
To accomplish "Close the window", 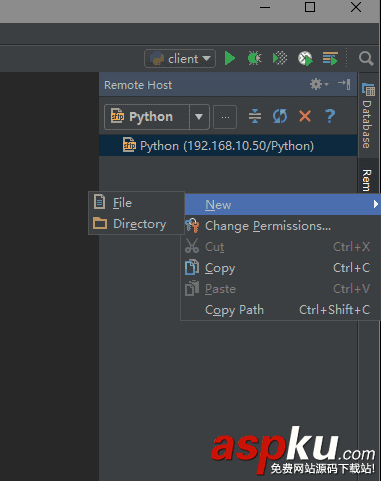I will pyautogui.click(x=356, y=7).
